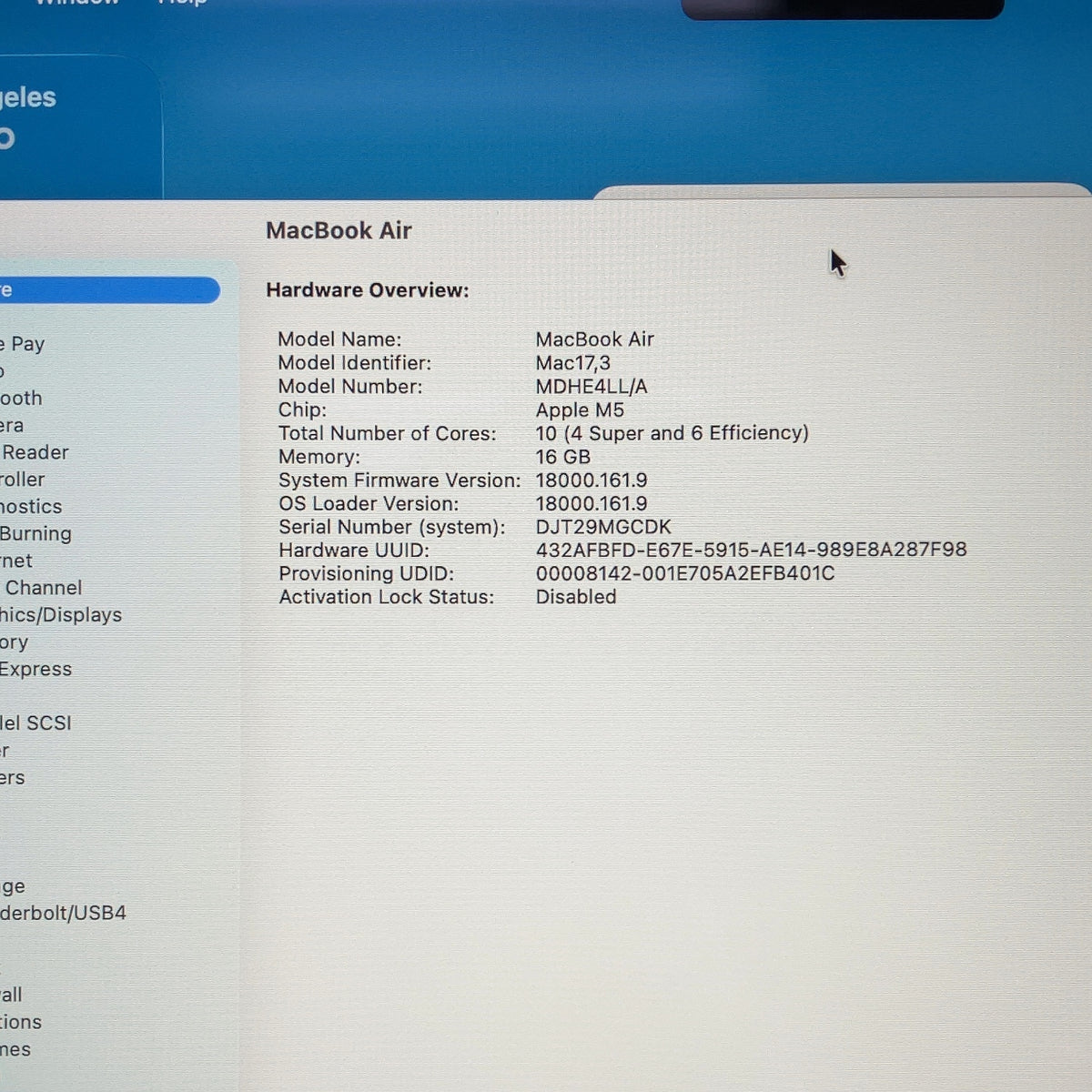Select the Volumes sidebar entry

point(15,1049)
